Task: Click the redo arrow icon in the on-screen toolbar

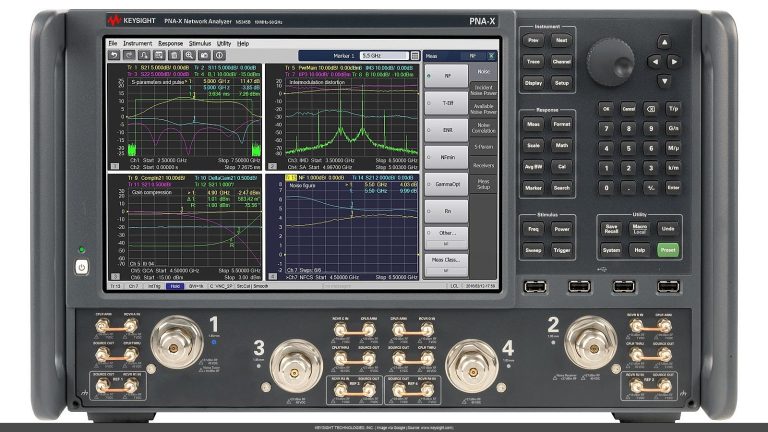Action: pos(129,55)
